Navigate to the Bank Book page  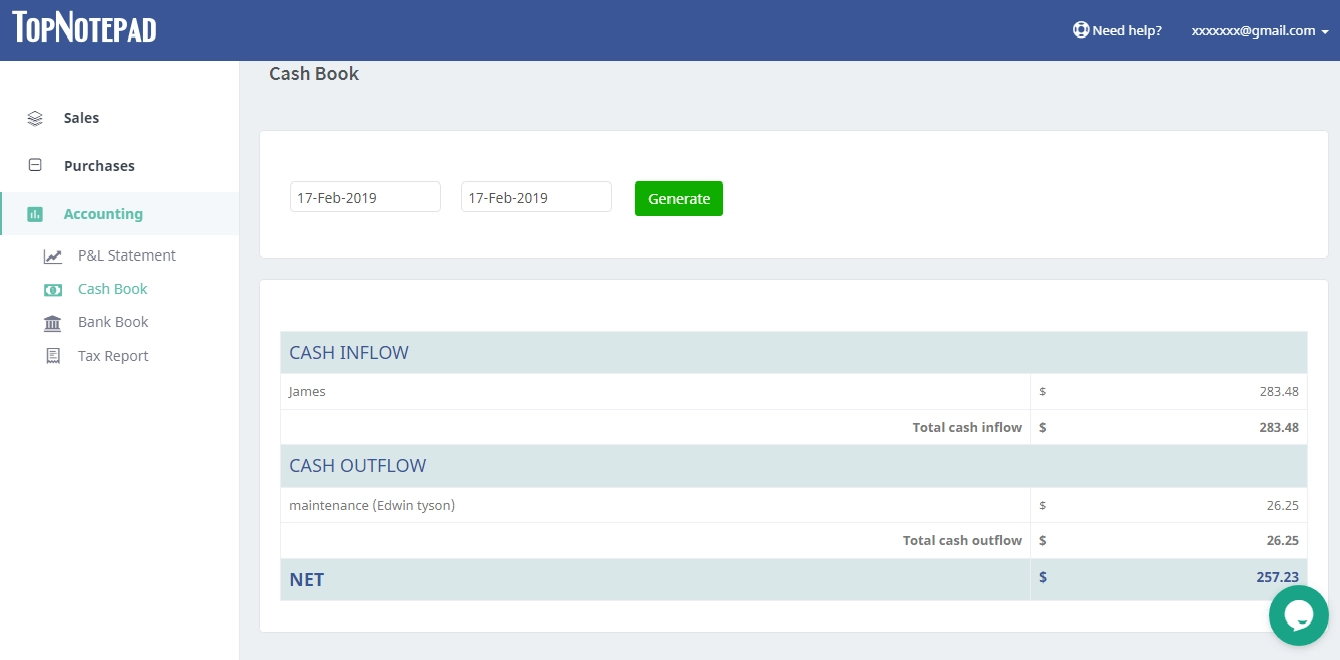coord(113,322)
